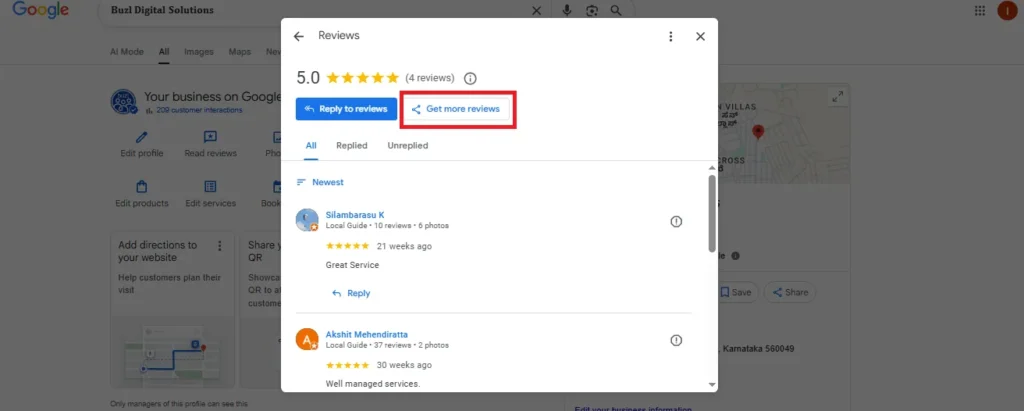This screenshot has width=1024, height=411.
Task: Start voice search with microphone icon
Action: (x=567, y=10)
